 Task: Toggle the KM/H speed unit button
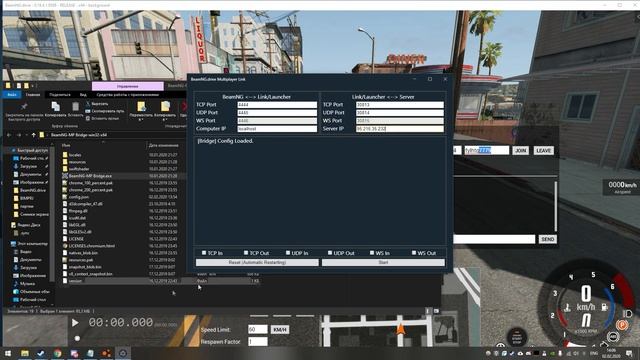280,329
